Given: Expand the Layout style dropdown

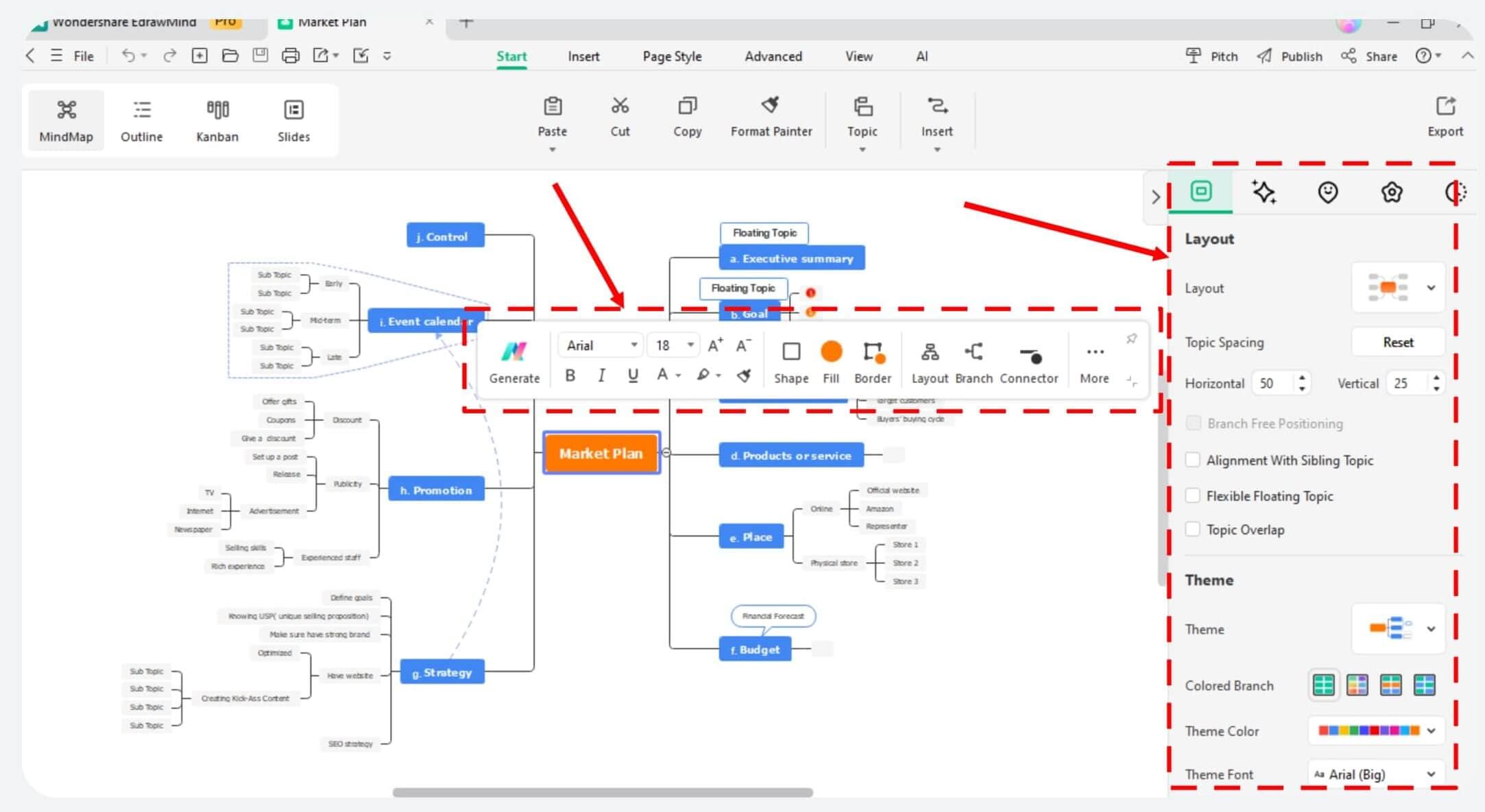Looking at the screenshot, I should point(1431,289).
